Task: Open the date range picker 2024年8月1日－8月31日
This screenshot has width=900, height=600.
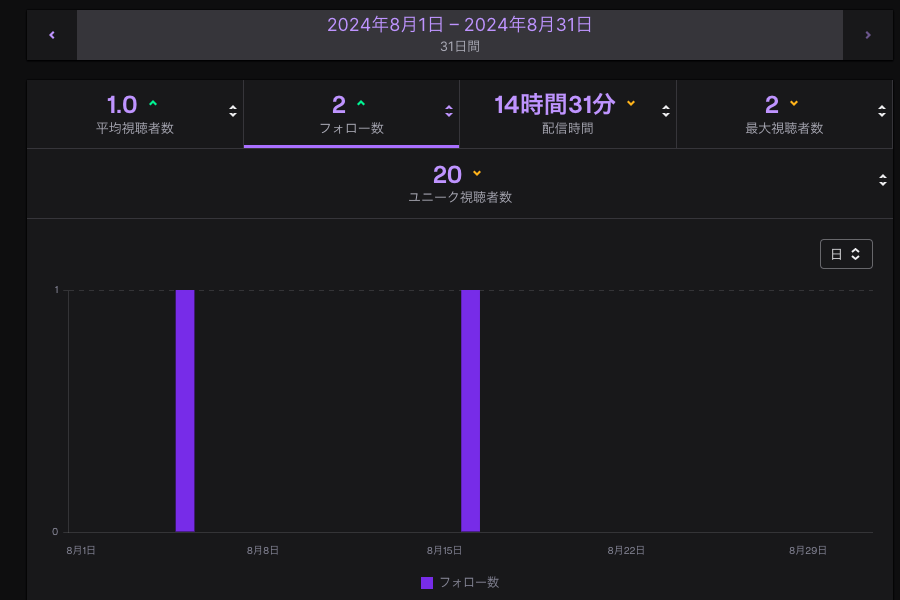Action: pos(460,35)
